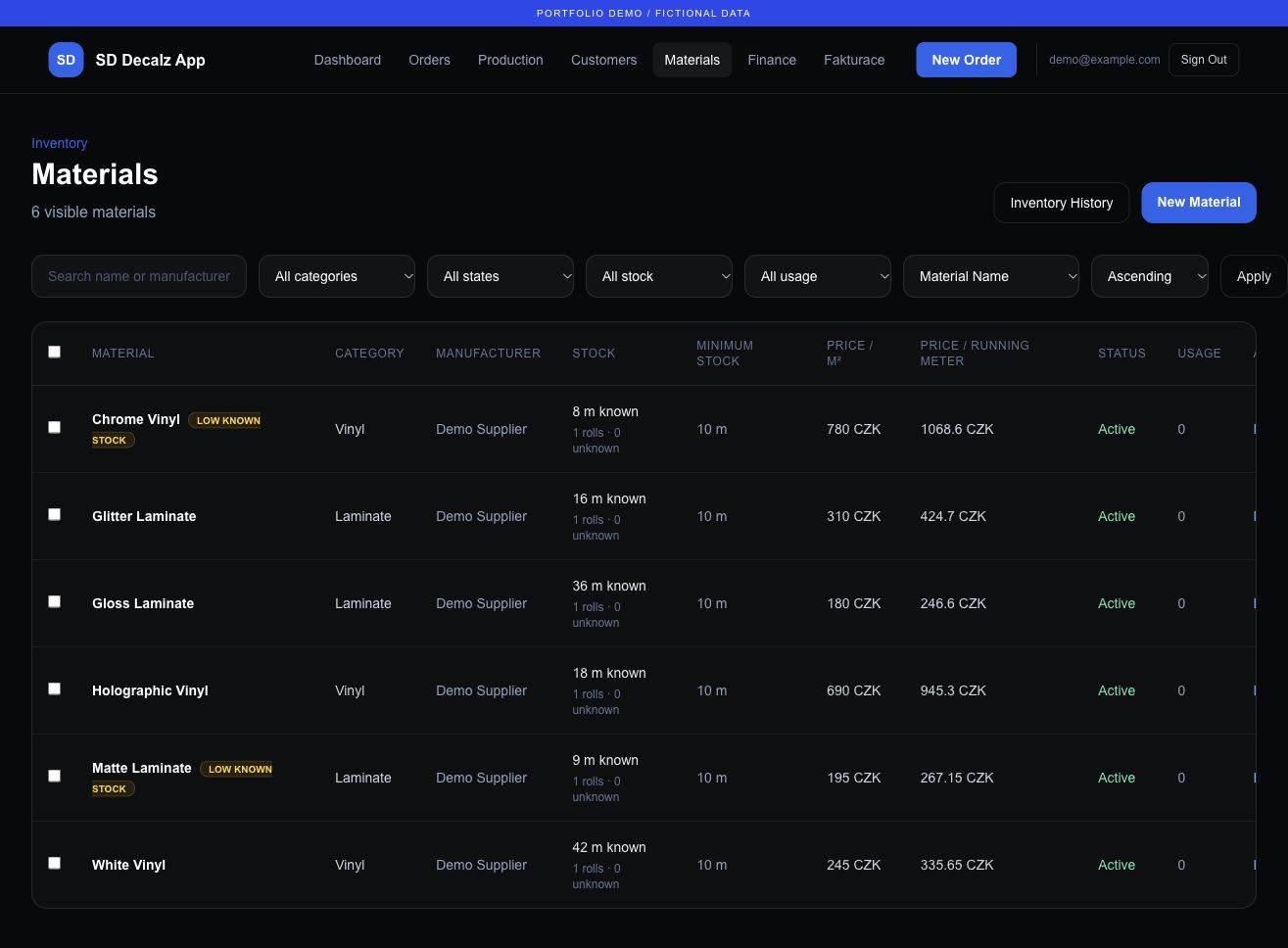This screenshot has height=948, width=1288.
Task: Open Inventory History
Action: (1062, 203)
